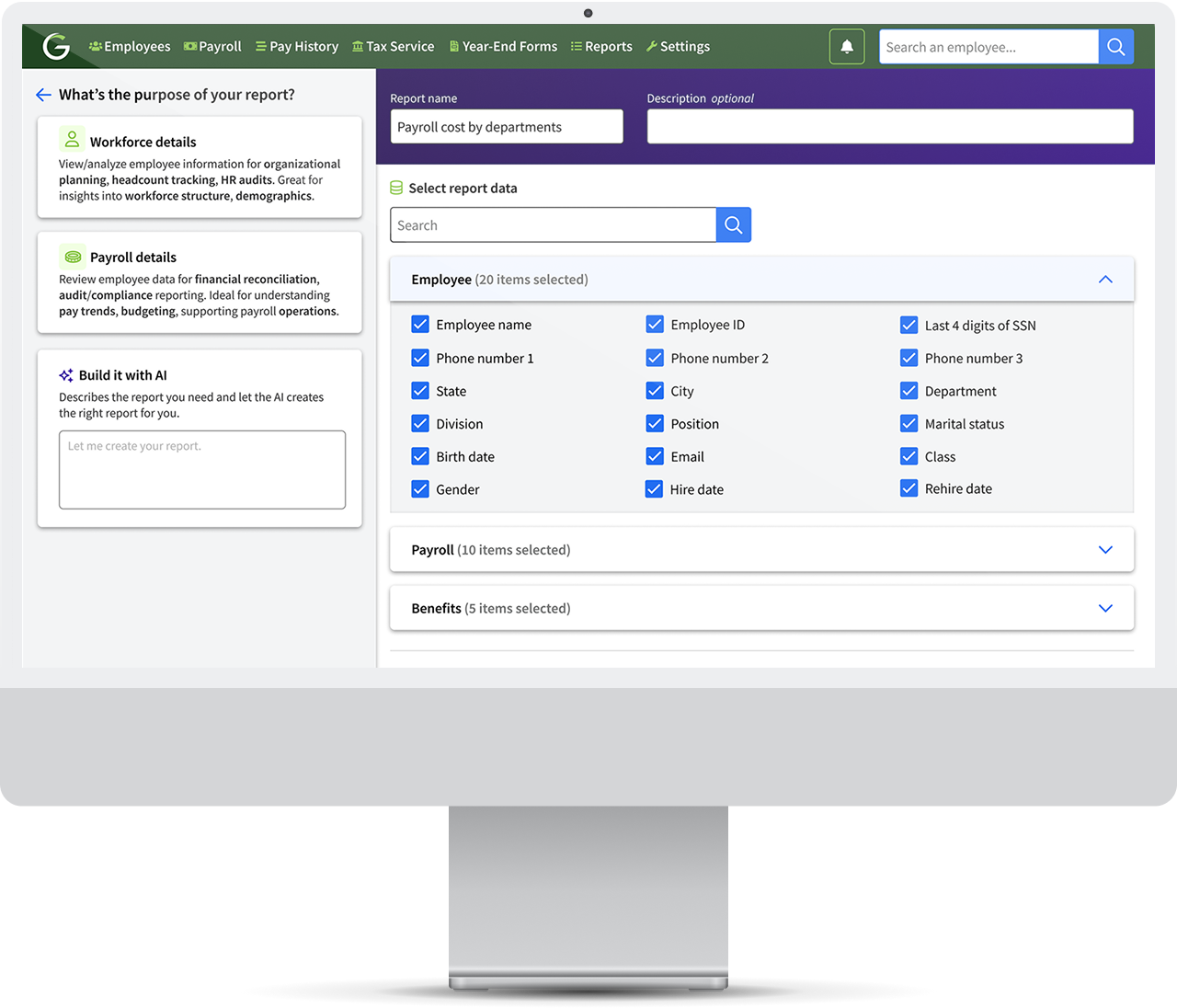
Task: Uncheck the City checkbox
Action: point(655,391)
